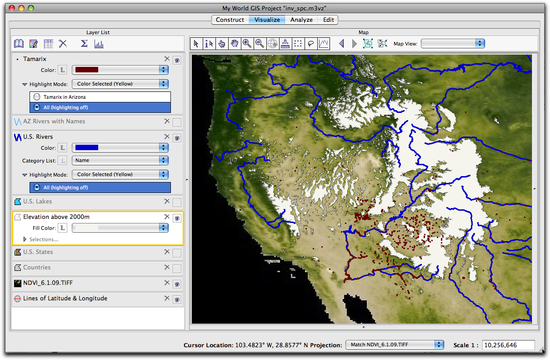Zoom to active layer extent icon

pyautogui.click(x=382, y=44)
